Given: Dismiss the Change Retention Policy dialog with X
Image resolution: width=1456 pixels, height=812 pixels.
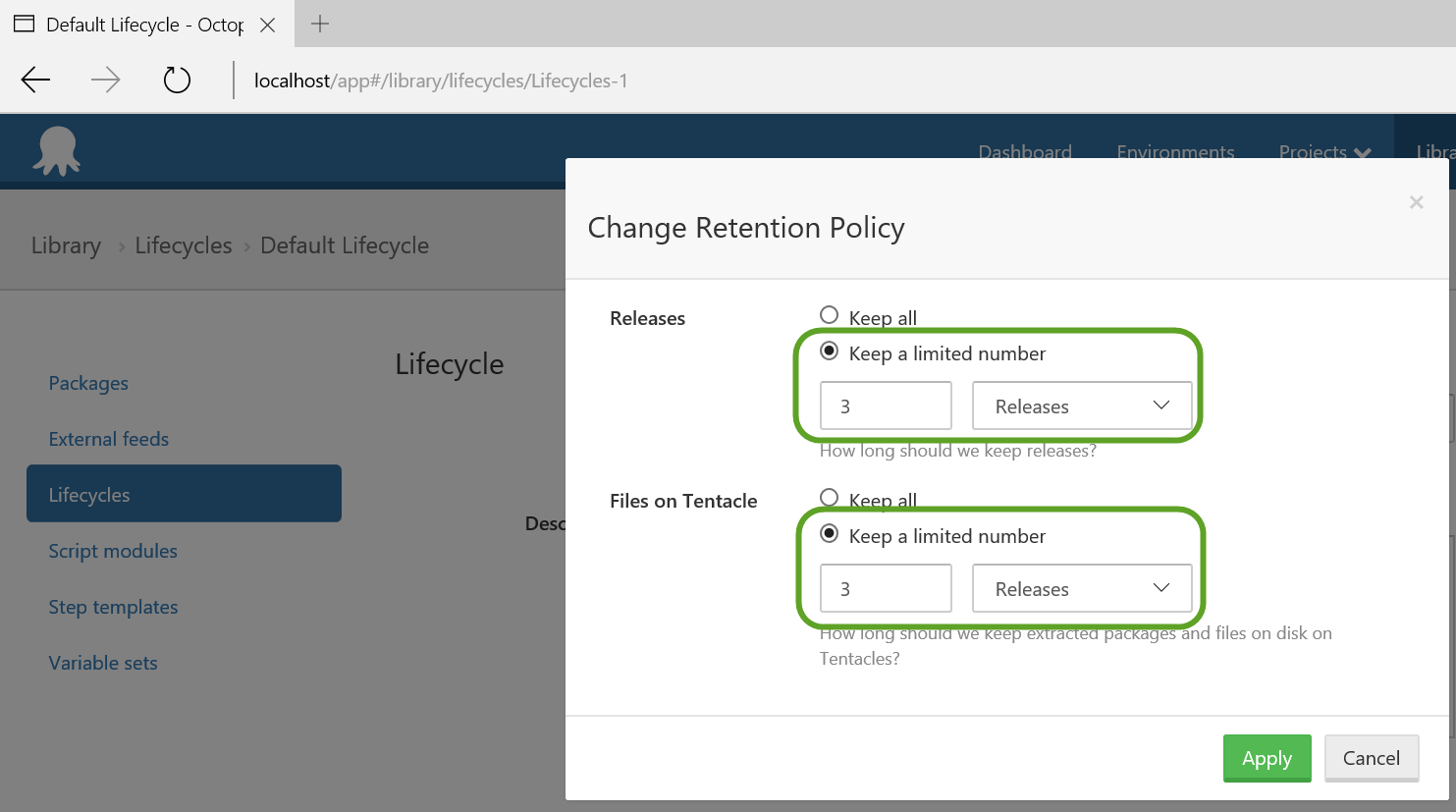Looking at the screenshot, I should point(1416,202).
